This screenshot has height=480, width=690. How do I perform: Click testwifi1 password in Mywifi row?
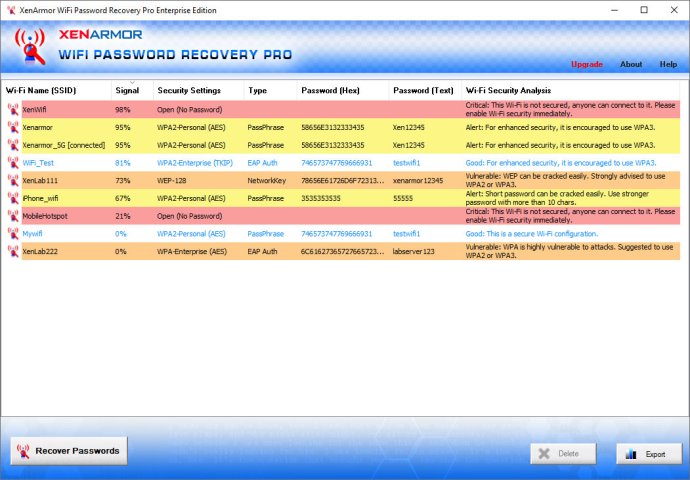(x=407, y=234)
